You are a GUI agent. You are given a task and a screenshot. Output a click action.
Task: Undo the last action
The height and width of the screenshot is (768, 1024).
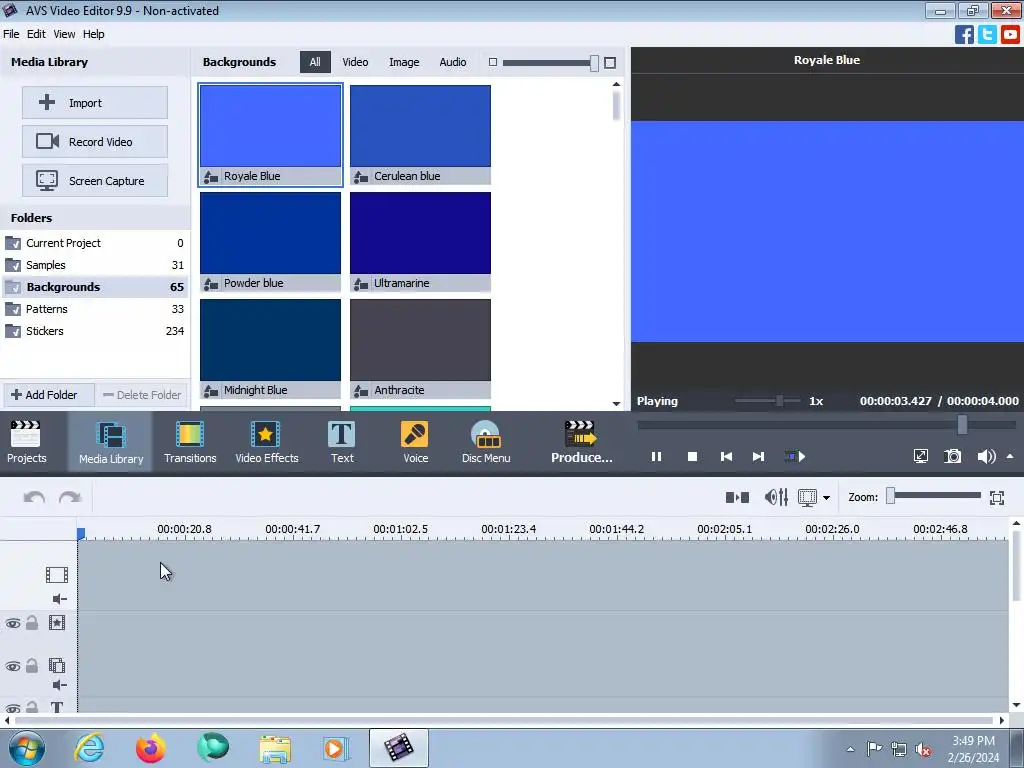[x=34, y=498]
